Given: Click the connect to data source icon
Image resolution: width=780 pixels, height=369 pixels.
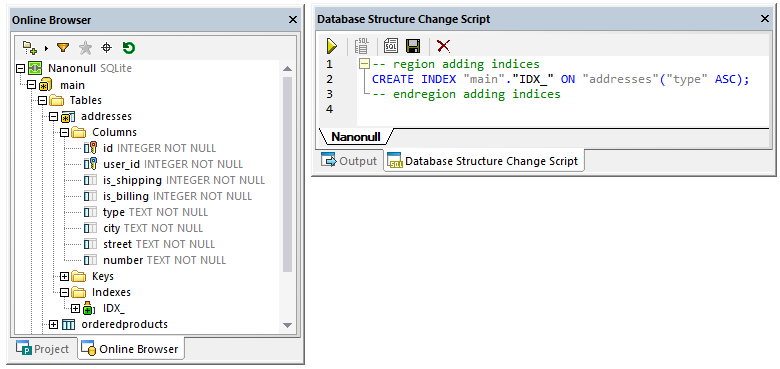Looking at the screenshot, I should 30,48.
